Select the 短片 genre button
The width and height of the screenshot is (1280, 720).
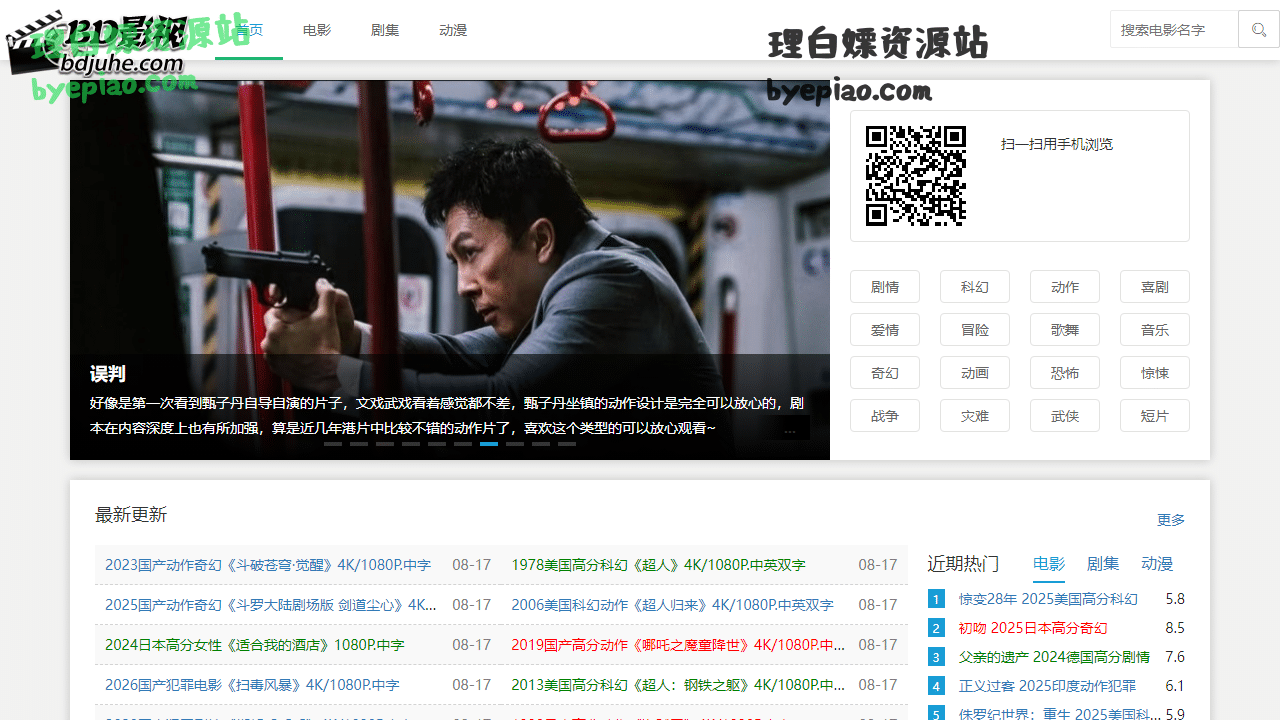(x=1155, y=416)
